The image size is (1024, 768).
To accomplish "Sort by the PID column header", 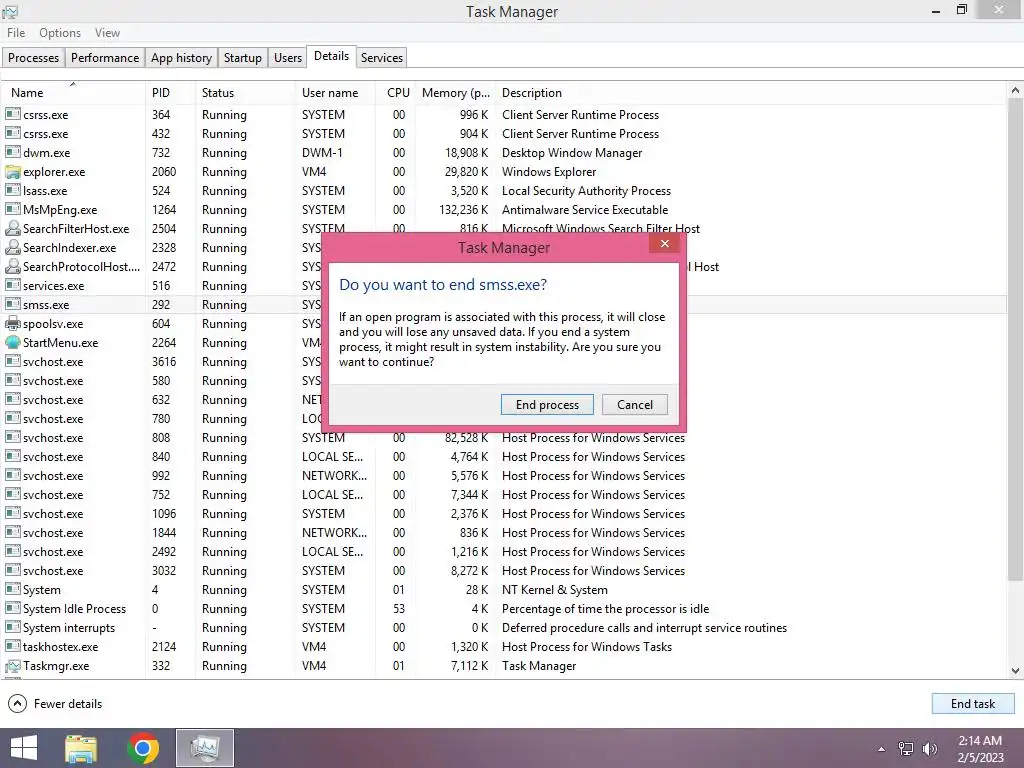I will 170,93.
